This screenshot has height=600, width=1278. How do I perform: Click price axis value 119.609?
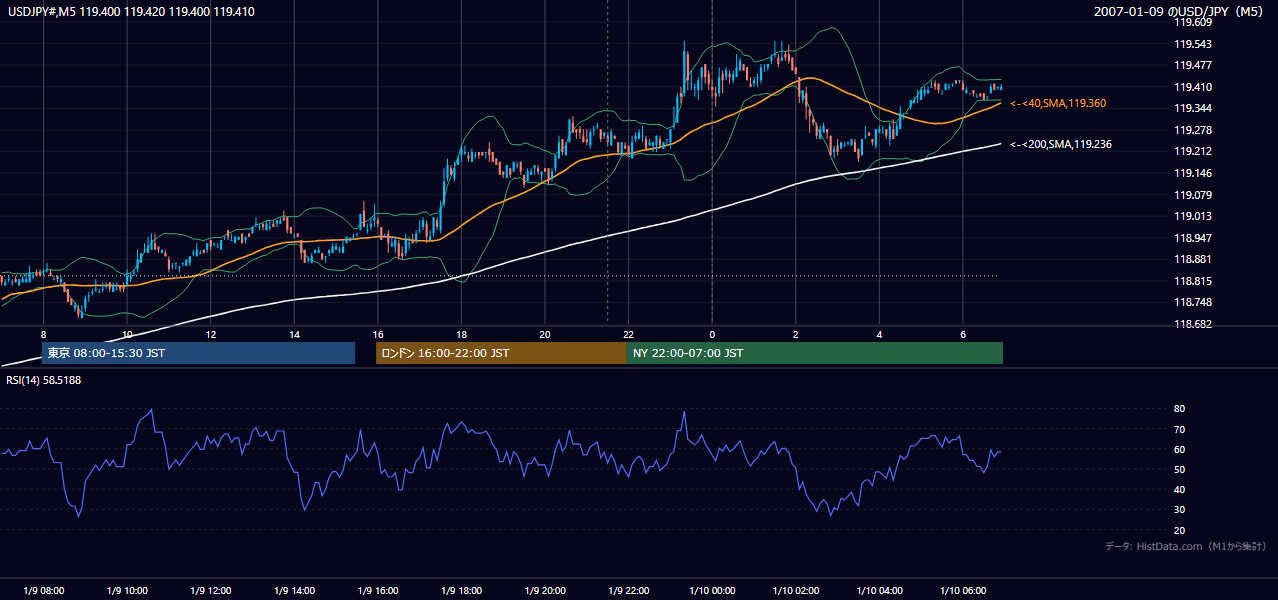[x=1192, y=22]
